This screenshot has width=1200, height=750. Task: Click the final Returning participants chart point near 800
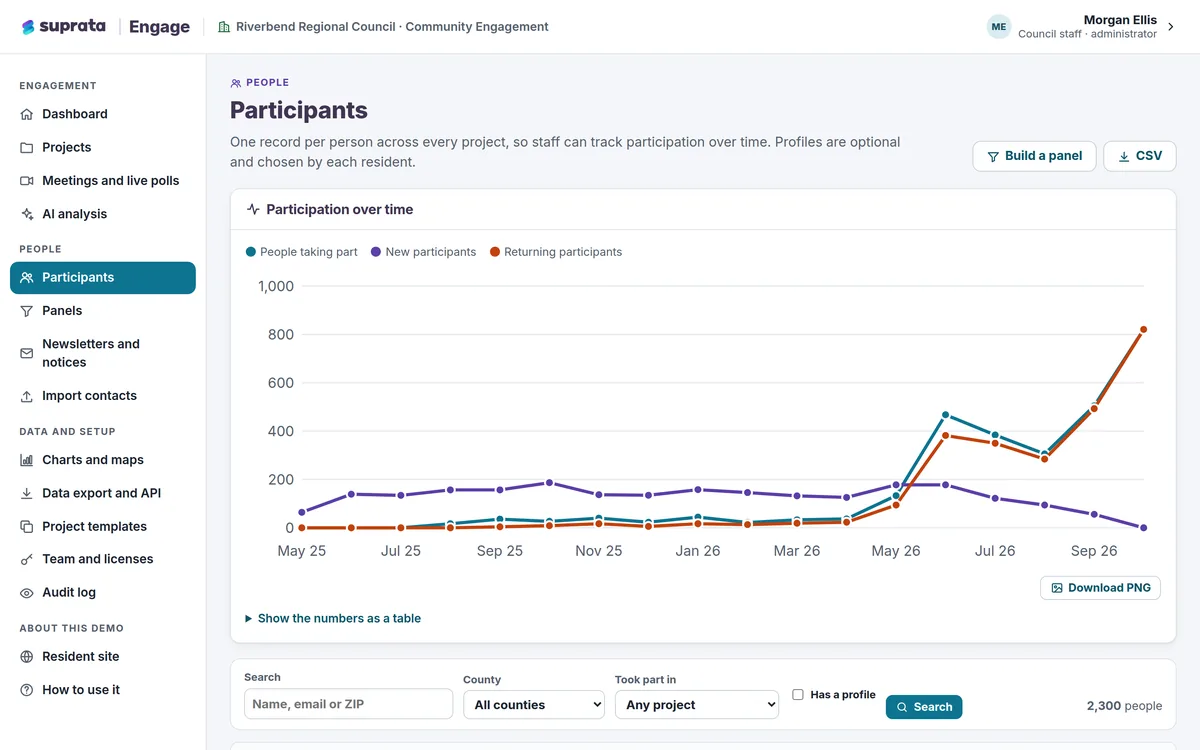pos(1143,329)
